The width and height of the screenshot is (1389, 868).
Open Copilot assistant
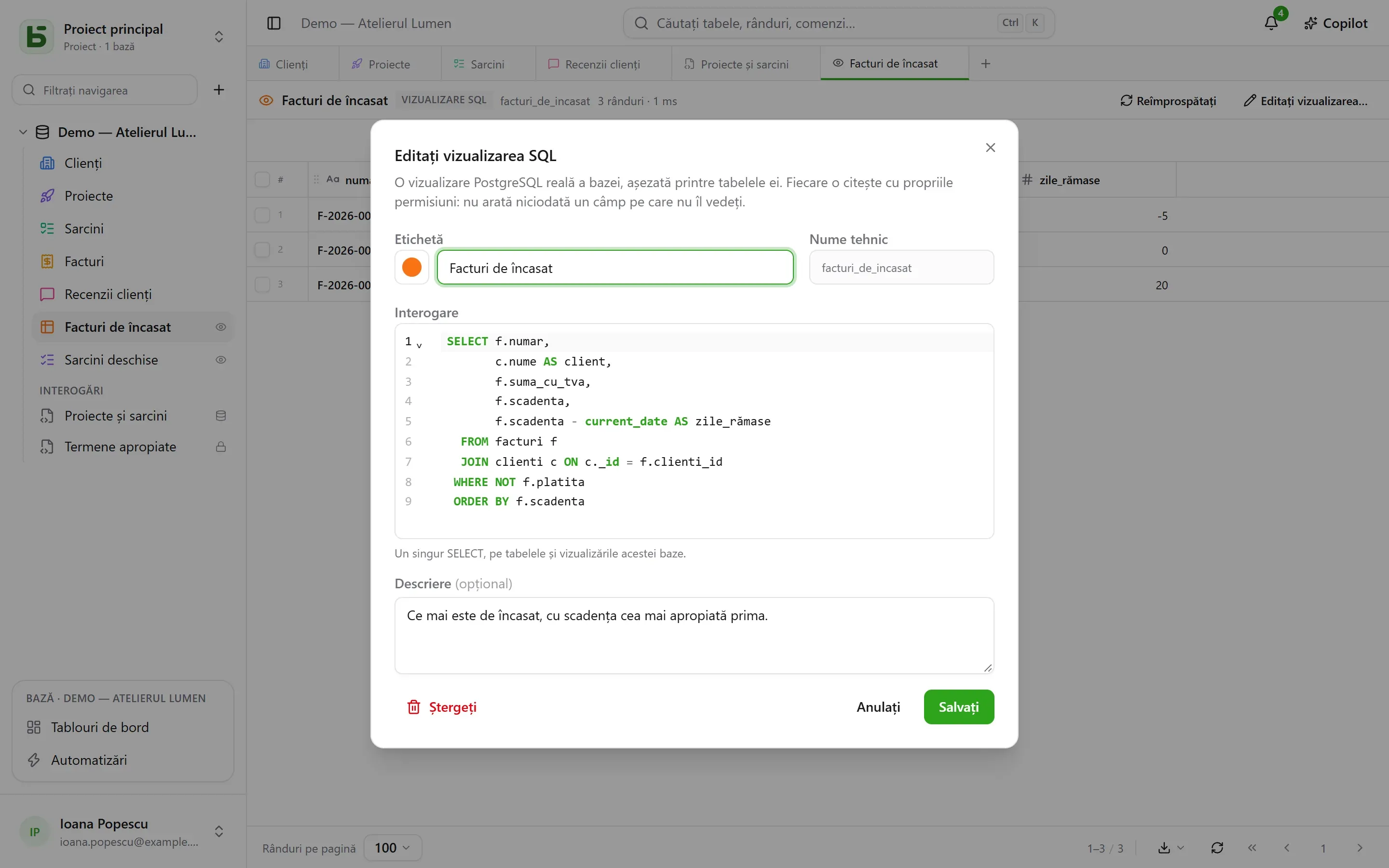[1335, 23]
